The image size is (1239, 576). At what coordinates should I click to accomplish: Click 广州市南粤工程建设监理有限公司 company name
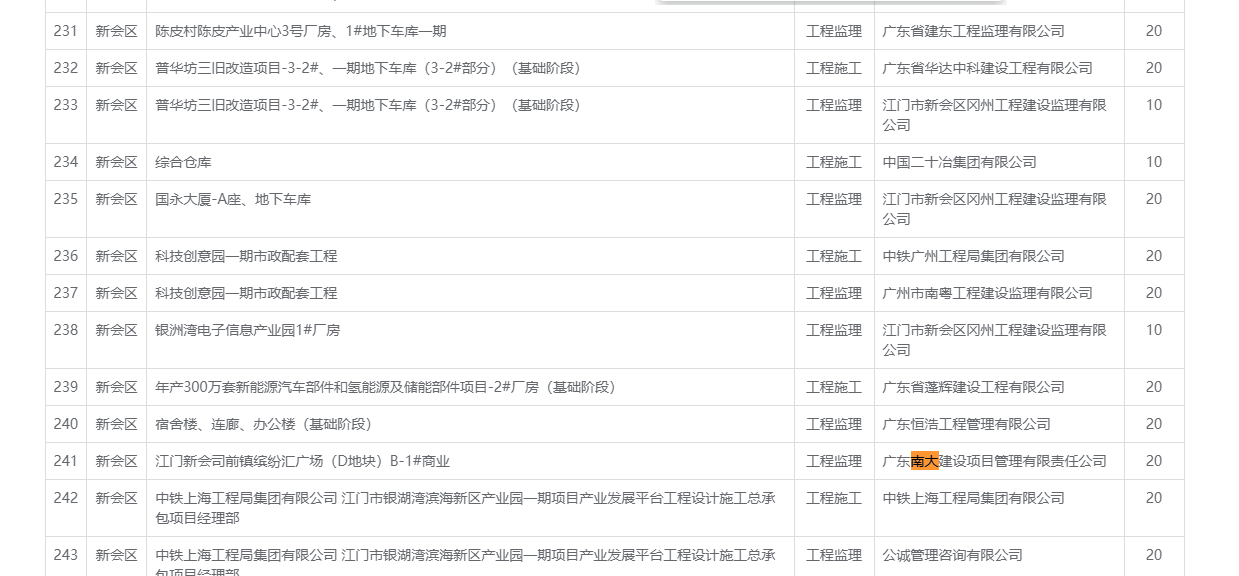pyautogui.click(x=987, y=293)
